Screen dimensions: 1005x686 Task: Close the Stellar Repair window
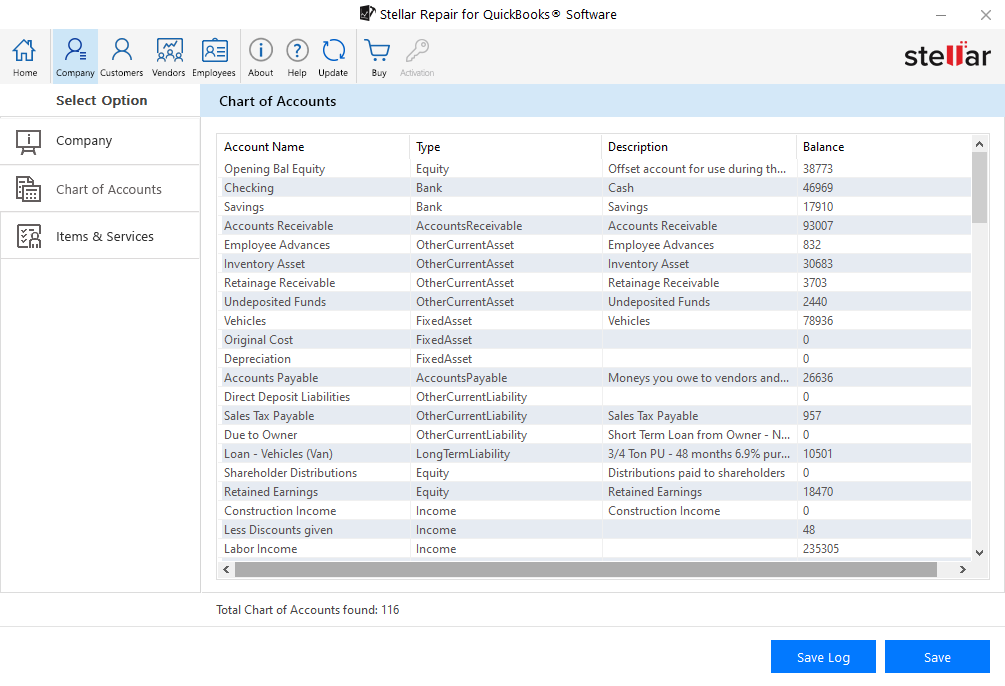click(986, 15)
